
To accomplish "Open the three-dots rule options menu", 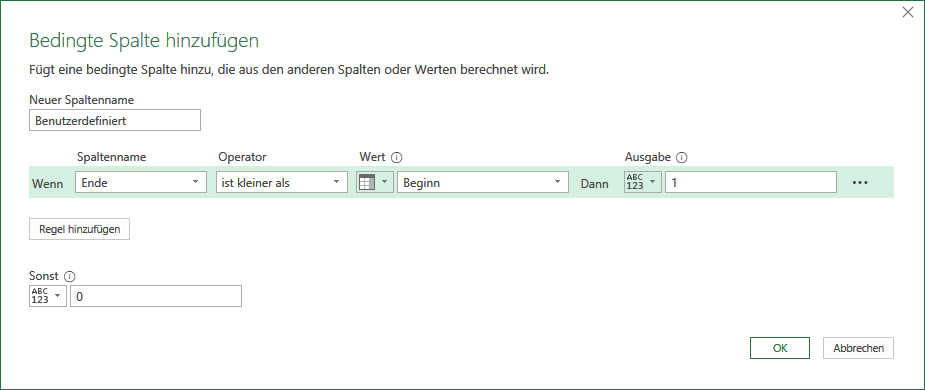I will 860,183.
